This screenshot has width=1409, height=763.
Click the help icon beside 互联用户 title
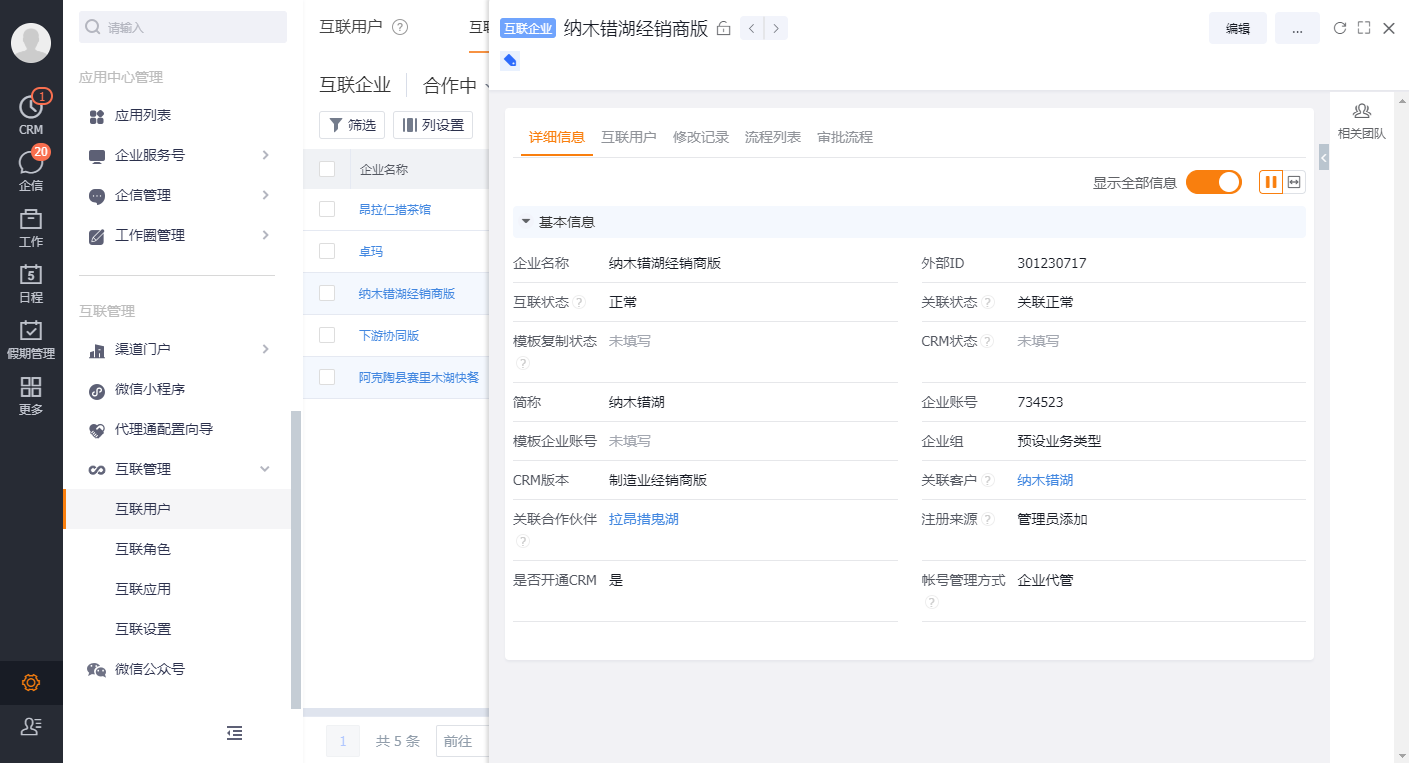(x=400, y=27)
